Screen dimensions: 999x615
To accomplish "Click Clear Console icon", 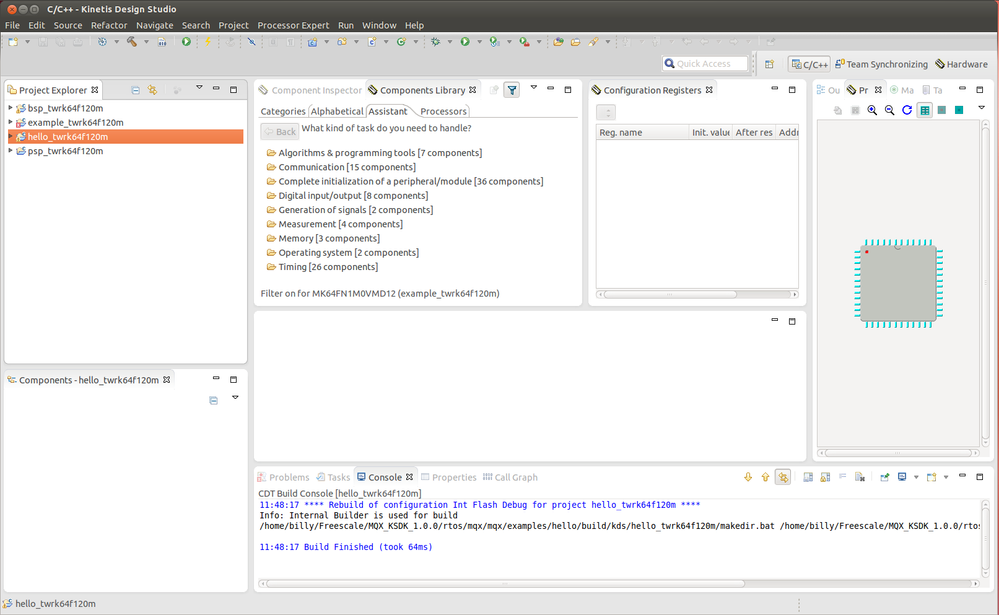I will (859, 477).
